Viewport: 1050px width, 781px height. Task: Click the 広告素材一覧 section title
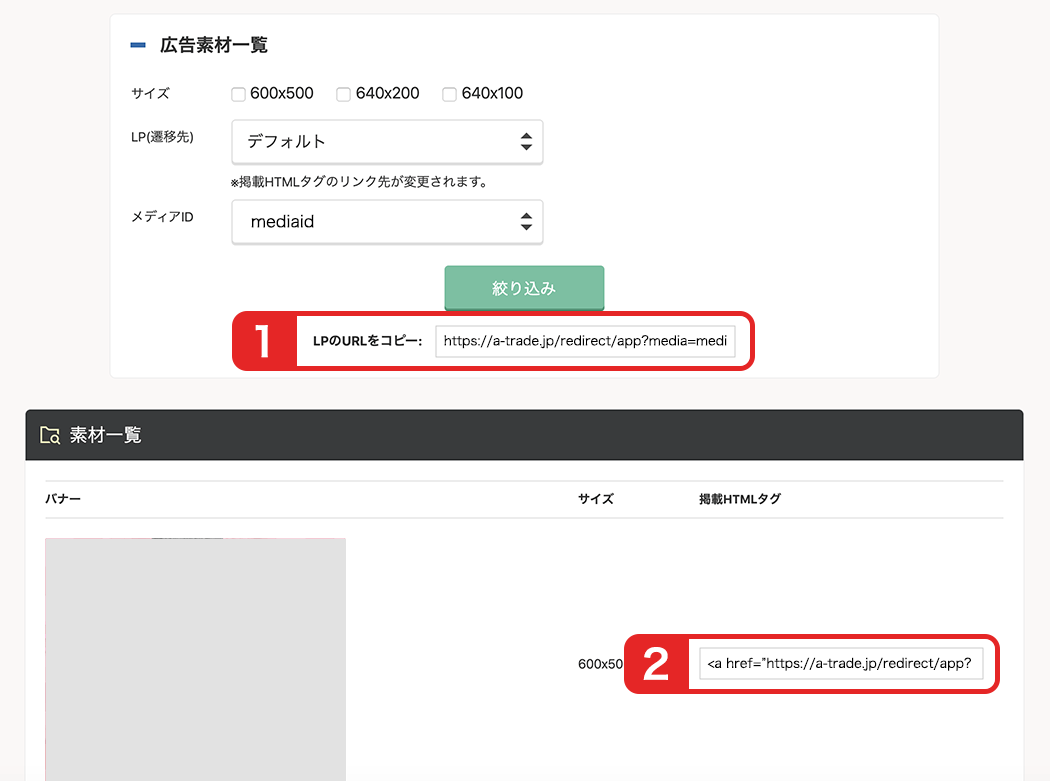pyautogui.click(x=213, y=46)
